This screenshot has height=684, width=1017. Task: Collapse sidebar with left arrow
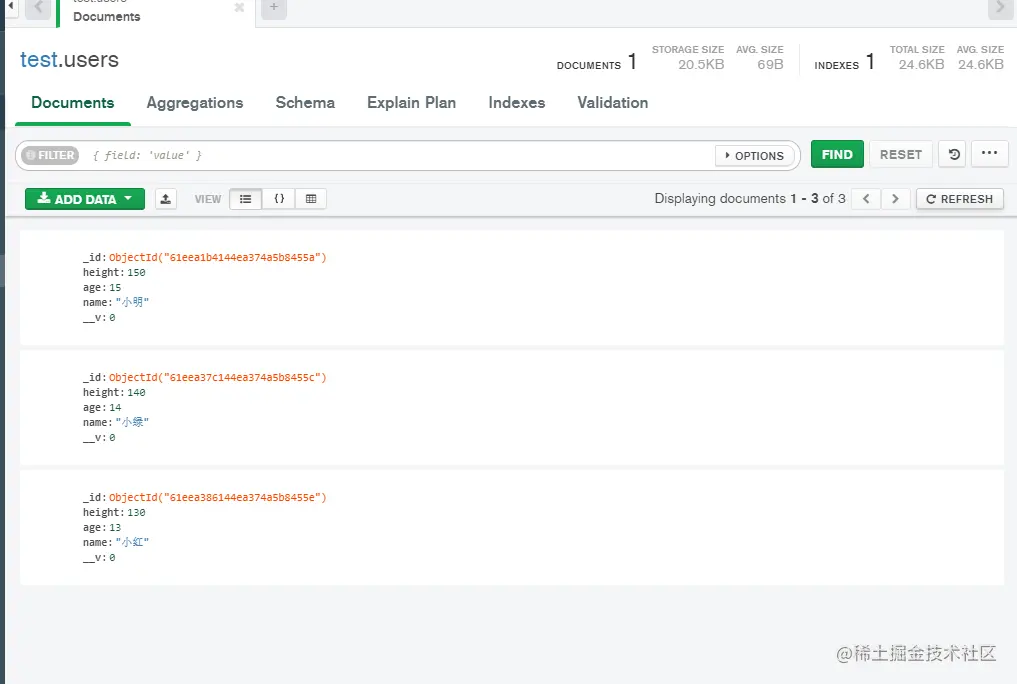tap(10, 6)
